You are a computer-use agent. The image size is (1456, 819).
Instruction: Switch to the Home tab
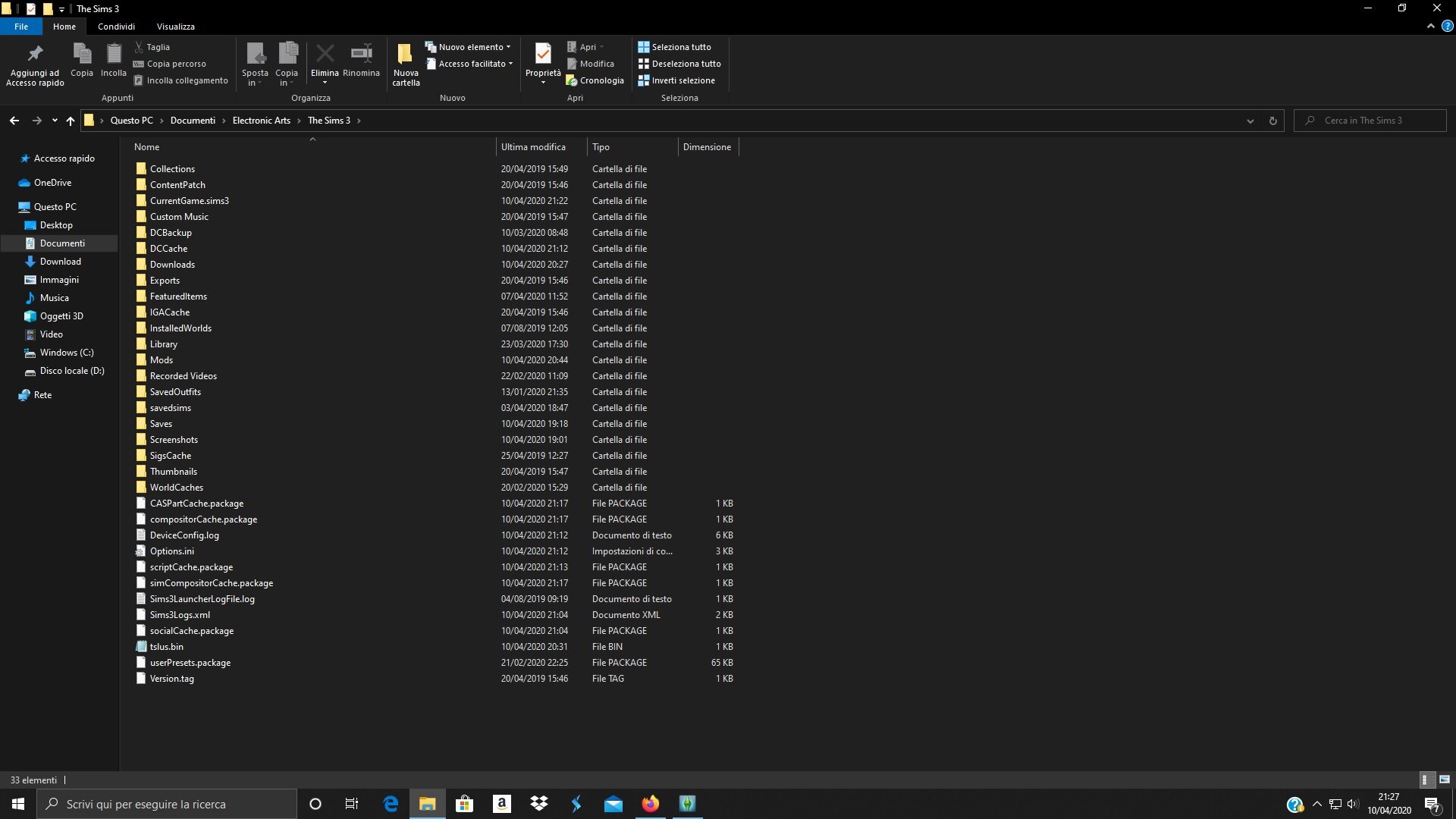(x=64, y=27)
